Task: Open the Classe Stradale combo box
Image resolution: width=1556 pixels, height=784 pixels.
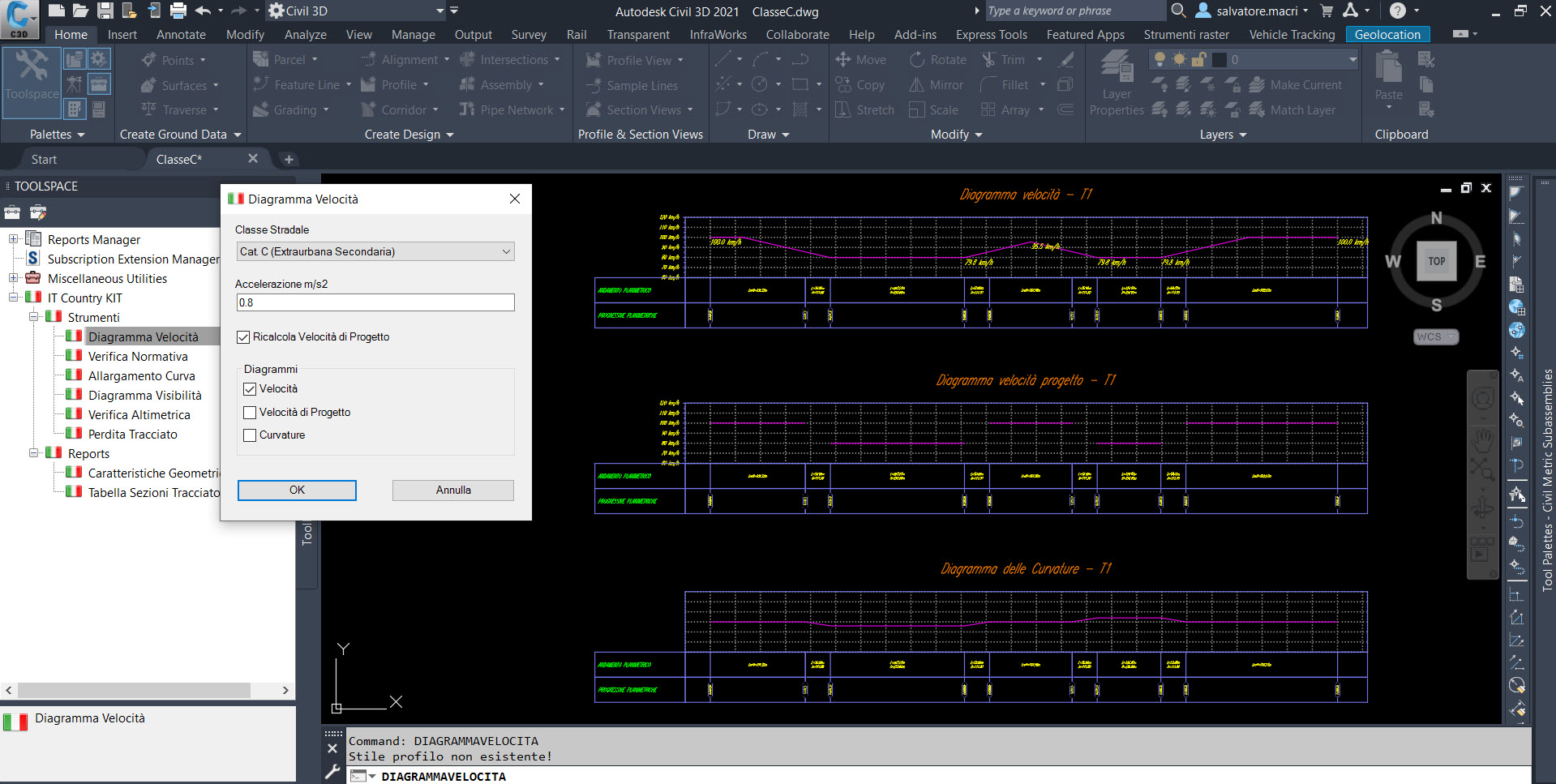Action: (x=375, y=251)
